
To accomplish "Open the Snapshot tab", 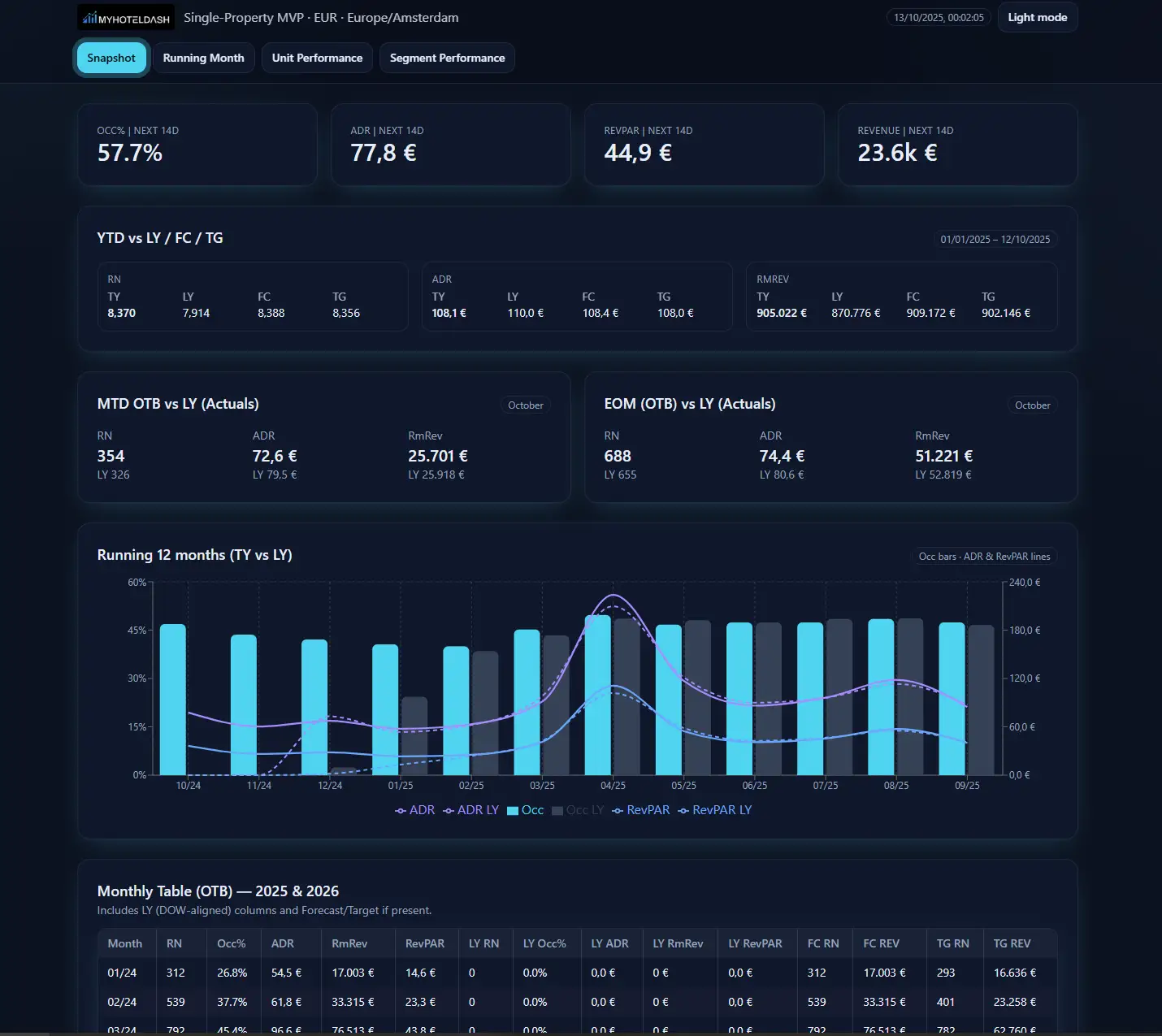I will point(111,59).
